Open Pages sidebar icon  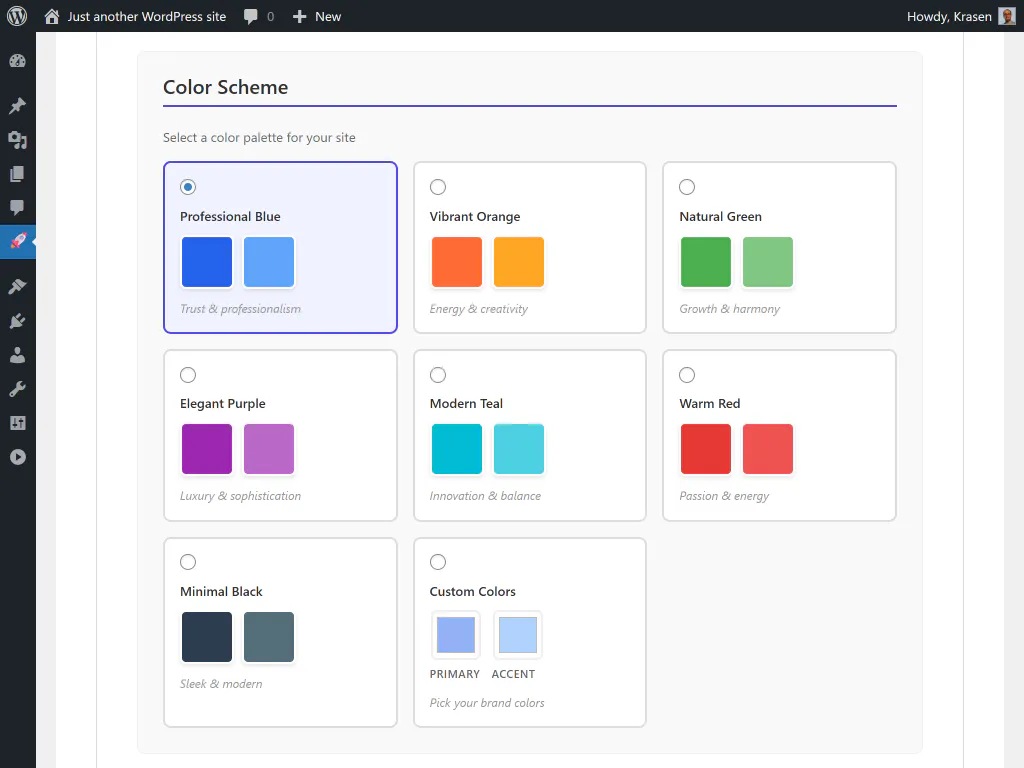18,173
